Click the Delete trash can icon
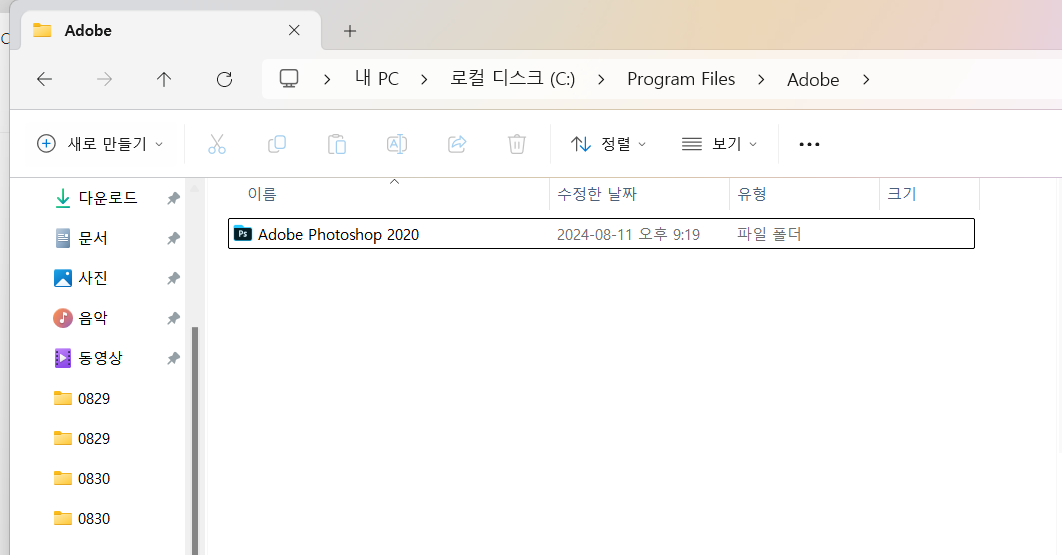This screenshot has width=1062, height=555. (517, 144)
